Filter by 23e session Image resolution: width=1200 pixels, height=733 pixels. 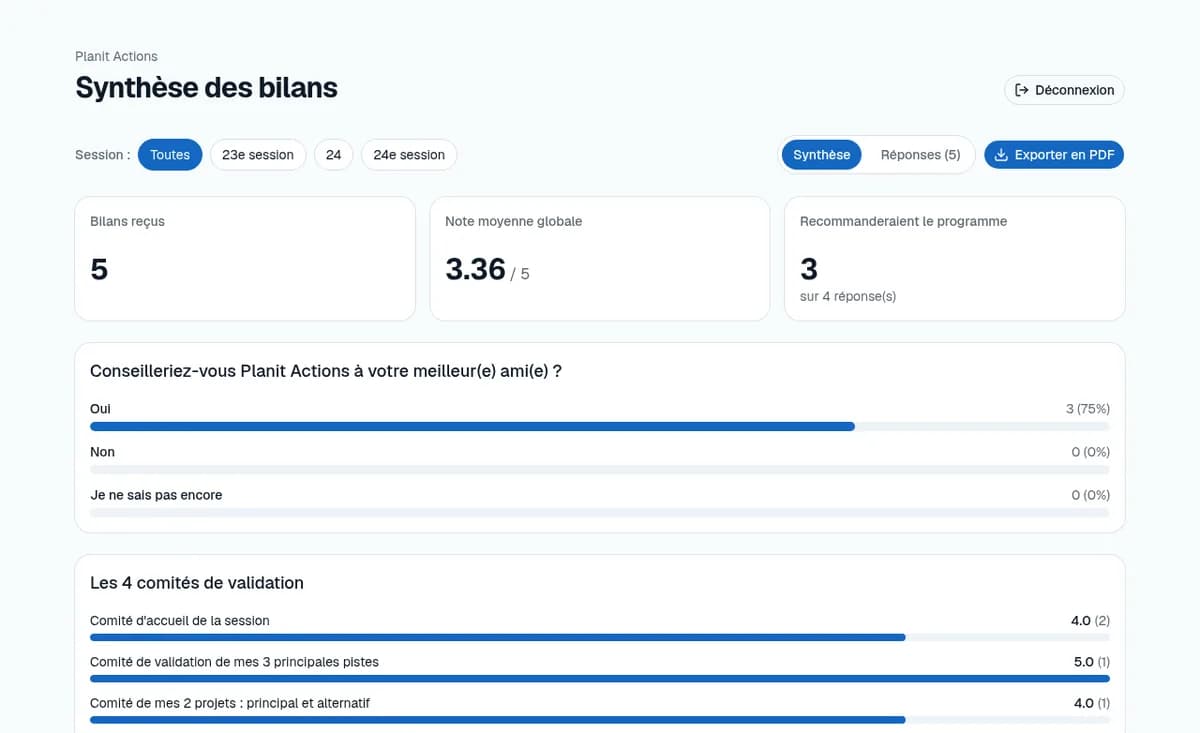[x=258, y=155]
